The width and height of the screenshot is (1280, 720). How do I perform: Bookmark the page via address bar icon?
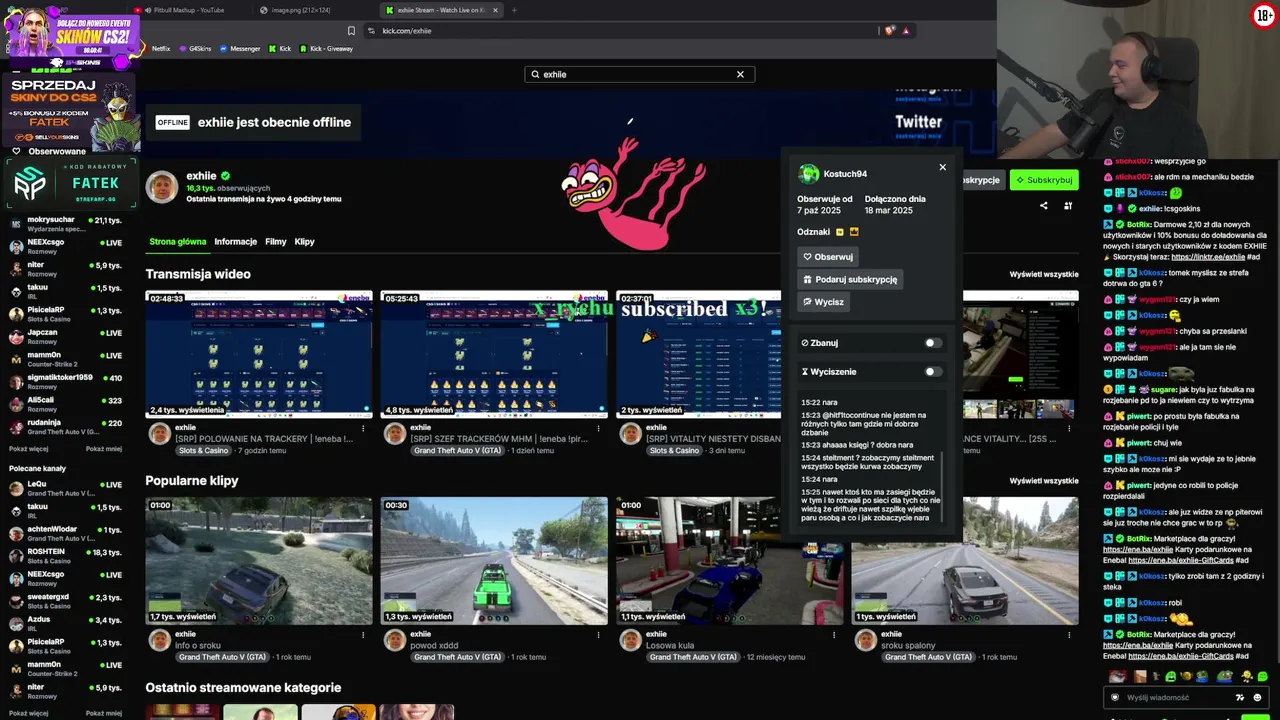tap(351, 31)
